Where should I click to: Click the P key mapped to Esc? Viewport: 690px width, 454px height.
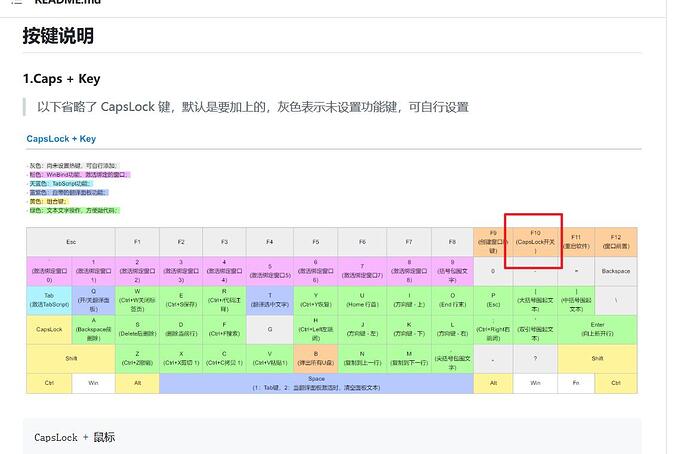point(492,299)
